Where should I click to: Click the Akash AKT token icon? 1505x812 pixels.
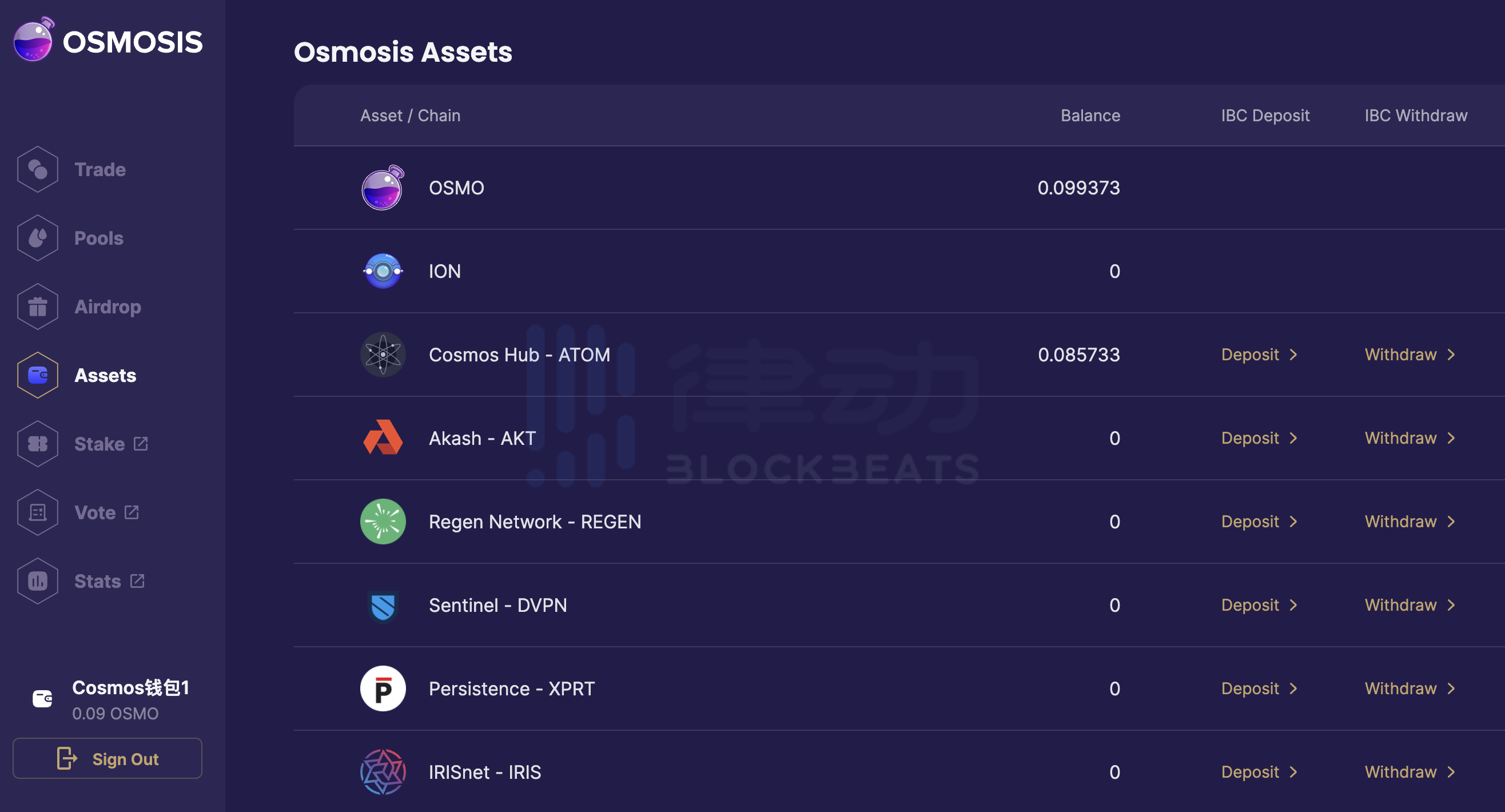[x=383, y=438]
